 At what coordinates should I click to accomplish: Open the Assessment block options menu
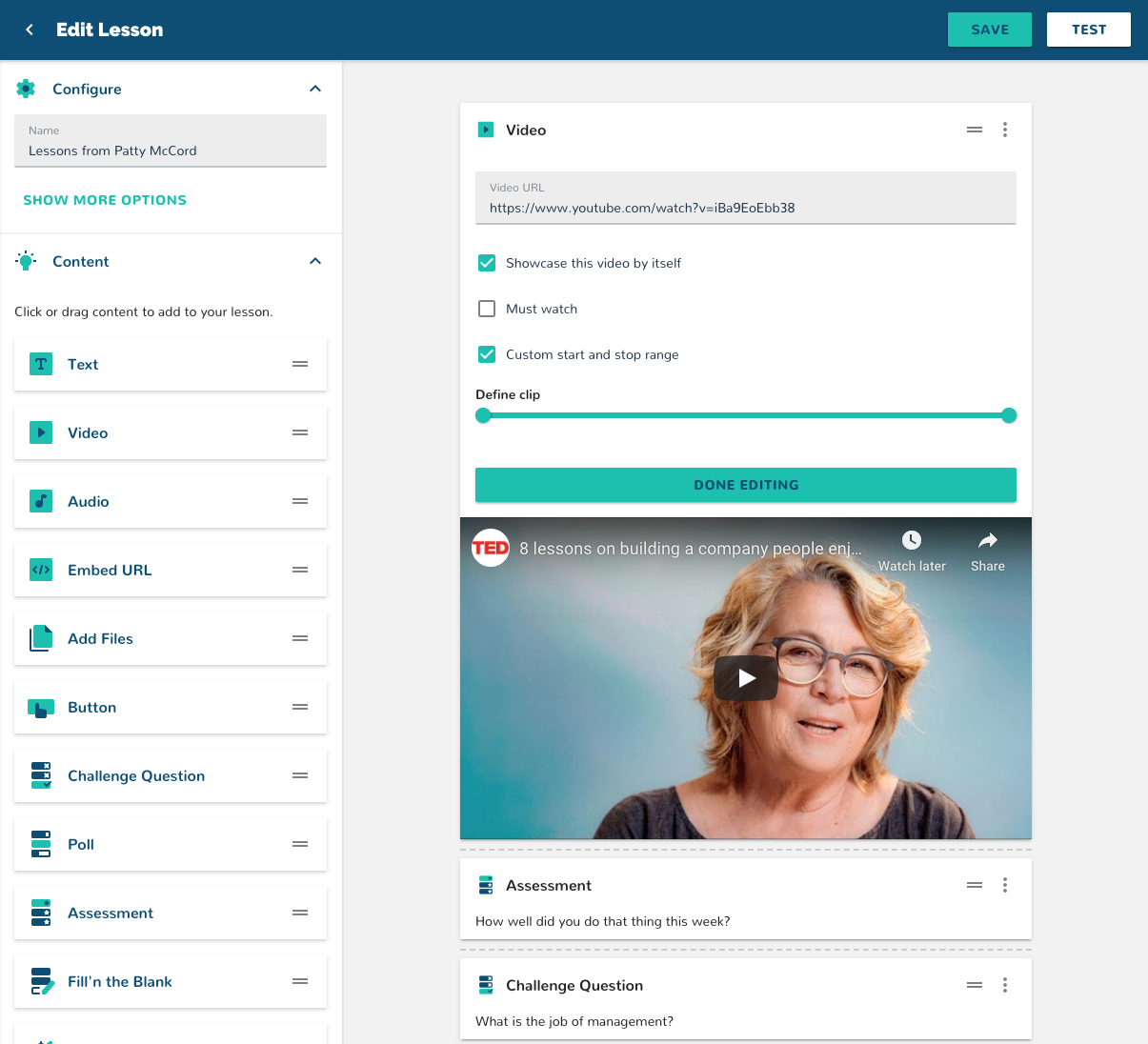(x=1005, y=885)
